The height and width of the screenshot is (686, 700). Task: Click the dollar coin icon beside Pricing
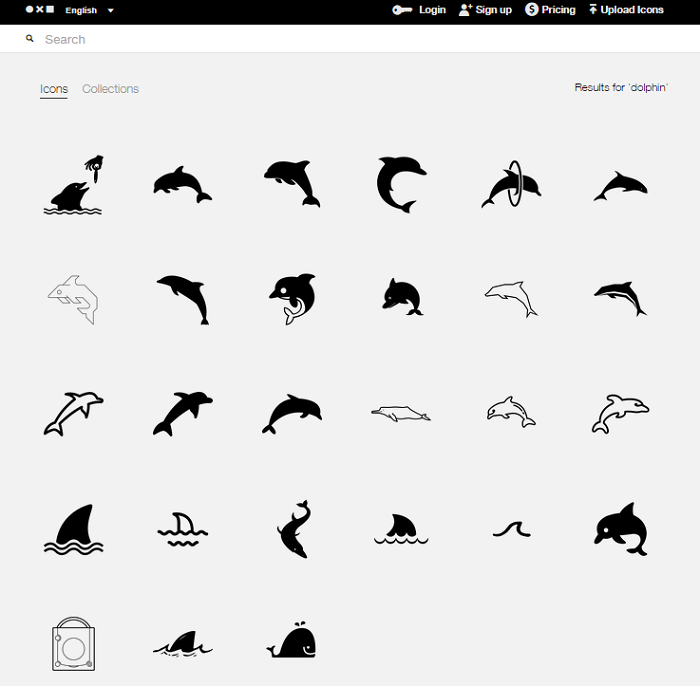pyautogui.click(x=531, y=9)
